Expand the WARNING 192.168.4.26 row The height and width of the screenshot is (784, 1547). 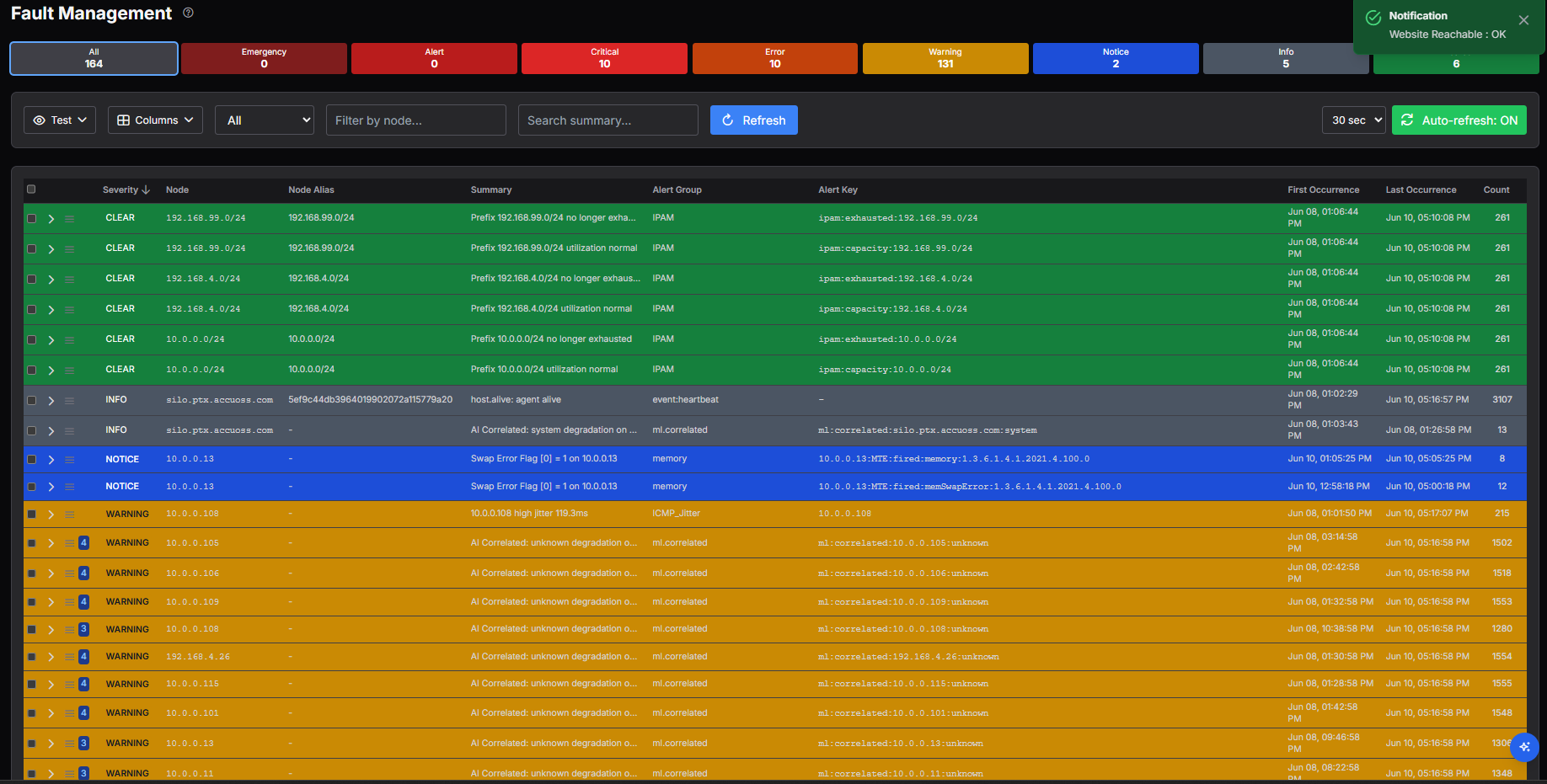coord(51,657)
